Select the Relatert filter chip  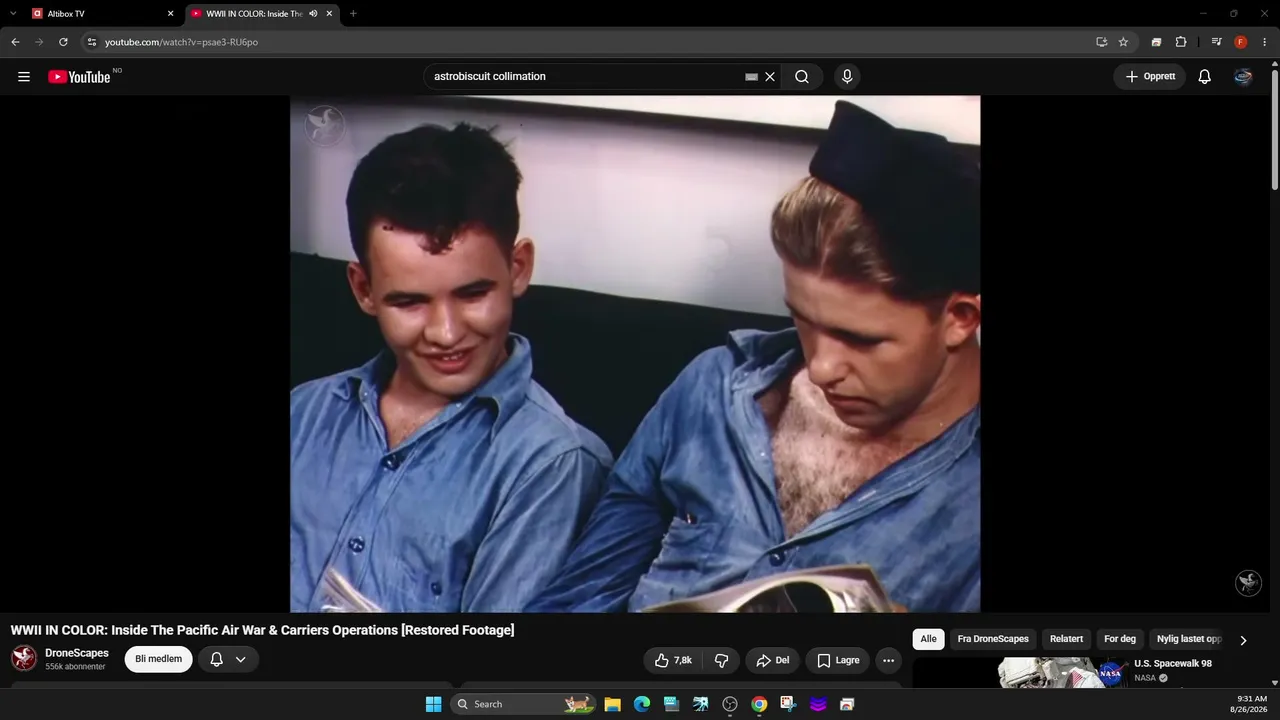(x=1066, y=639)
